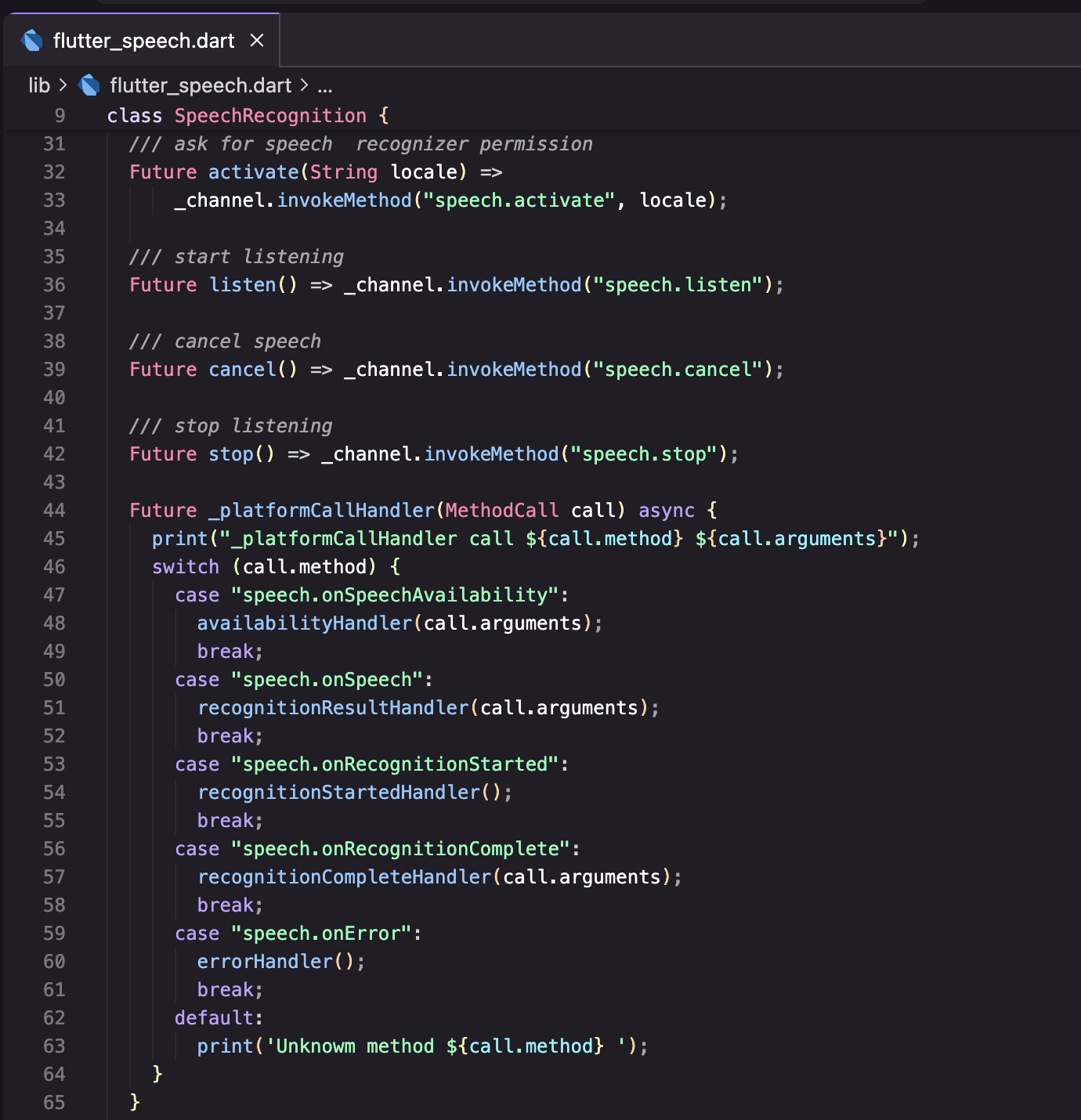This screenshot has height=1120, width=1081.
Task: Click sticky header class SpeechRecognition
Action: (x=248, y=116)
